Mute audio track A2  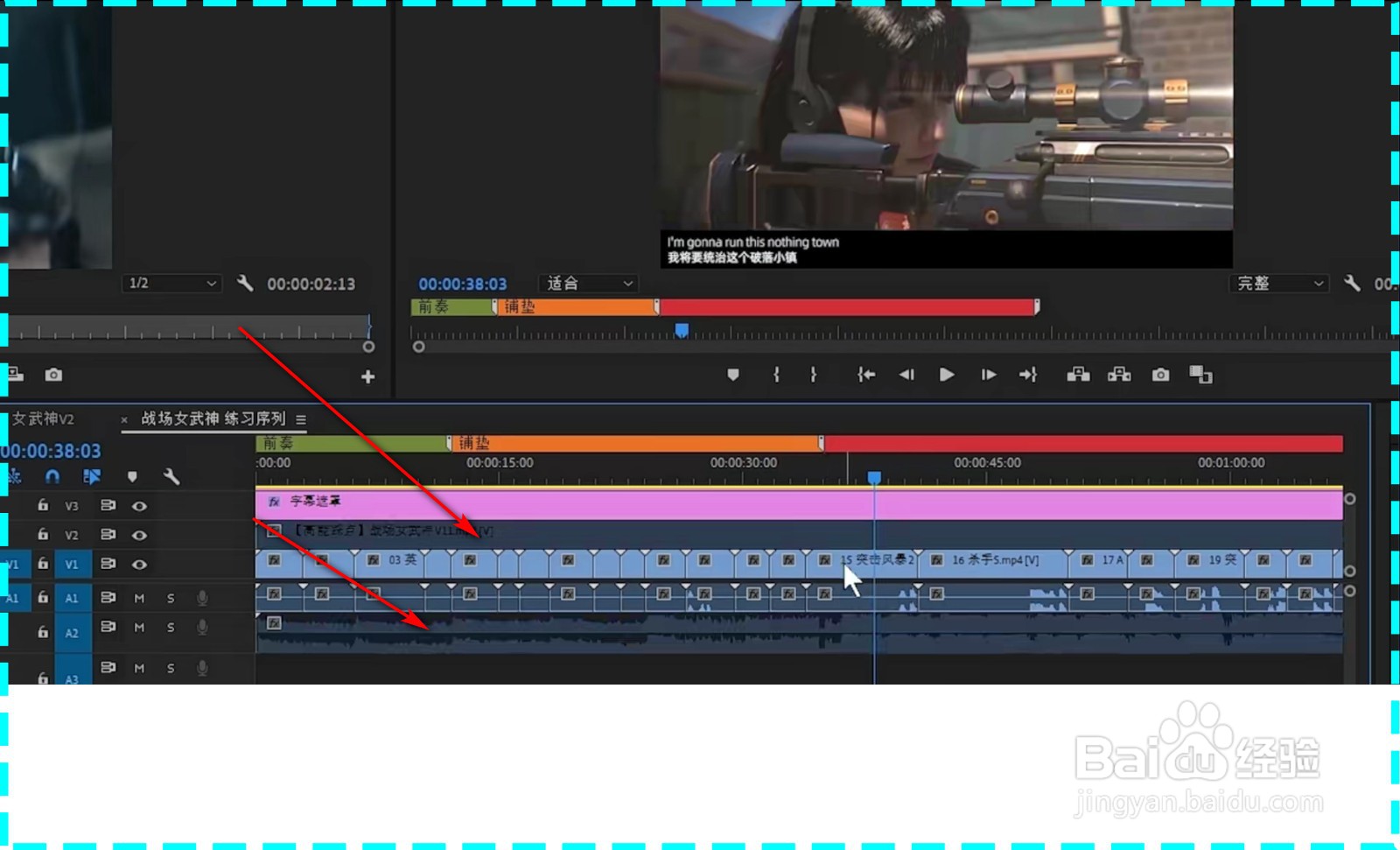[139, 628]
